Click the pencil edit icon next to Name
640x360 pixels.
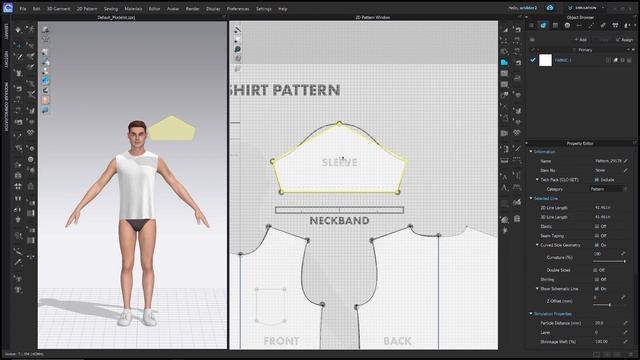click(626, 161)
